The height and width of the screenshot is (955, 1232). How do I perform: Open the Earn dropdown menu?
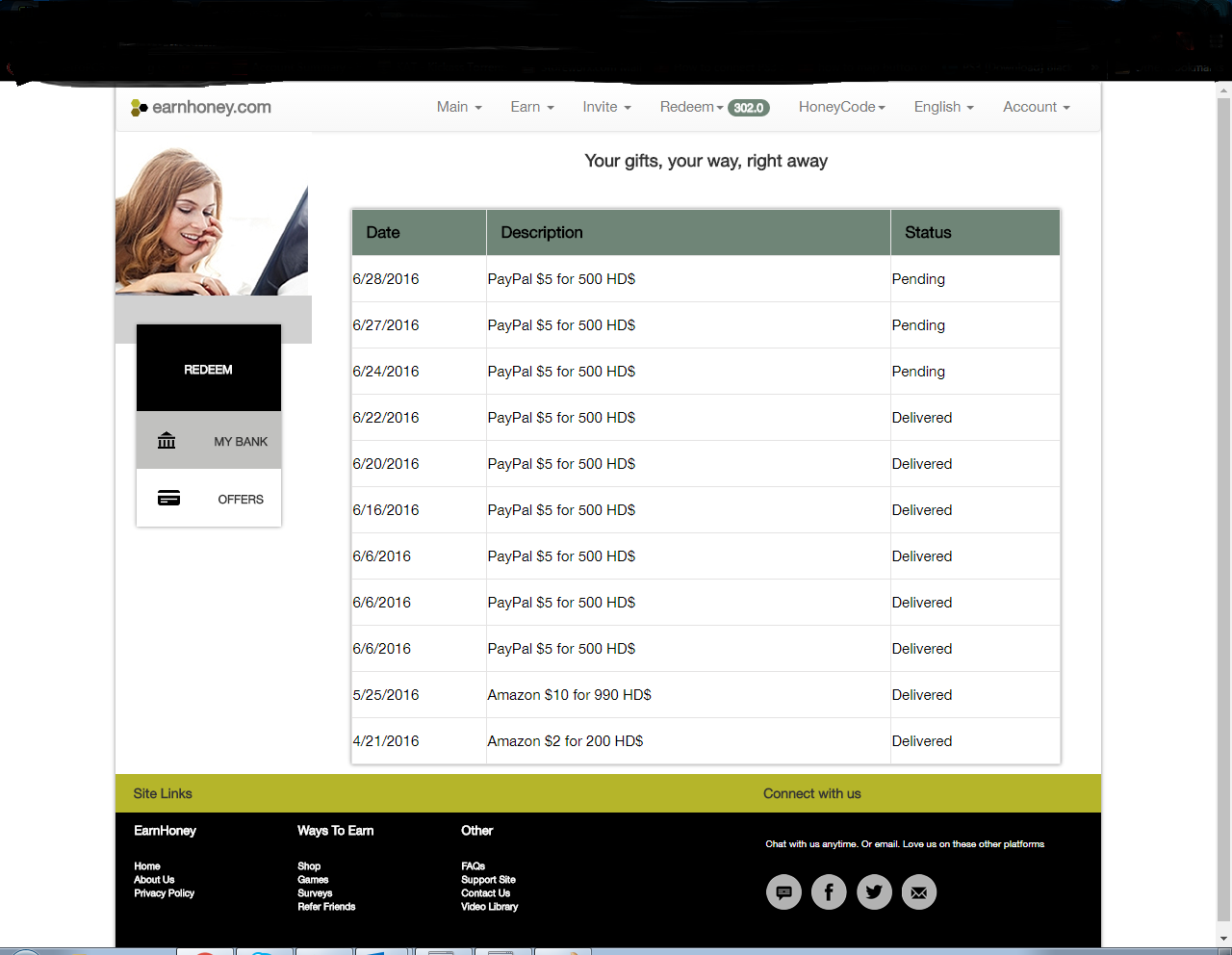(532, 107)
